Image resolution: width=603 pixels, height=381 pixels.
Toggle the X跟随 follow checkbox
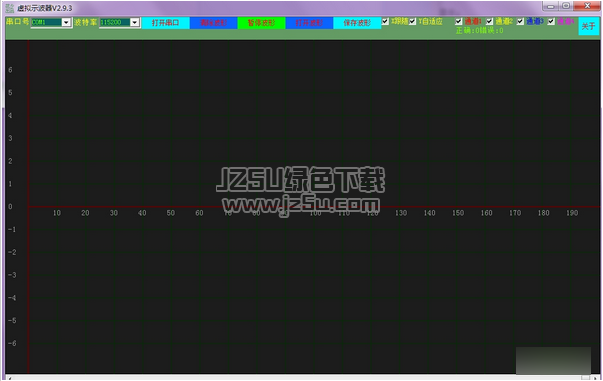[x=385, y=22]
